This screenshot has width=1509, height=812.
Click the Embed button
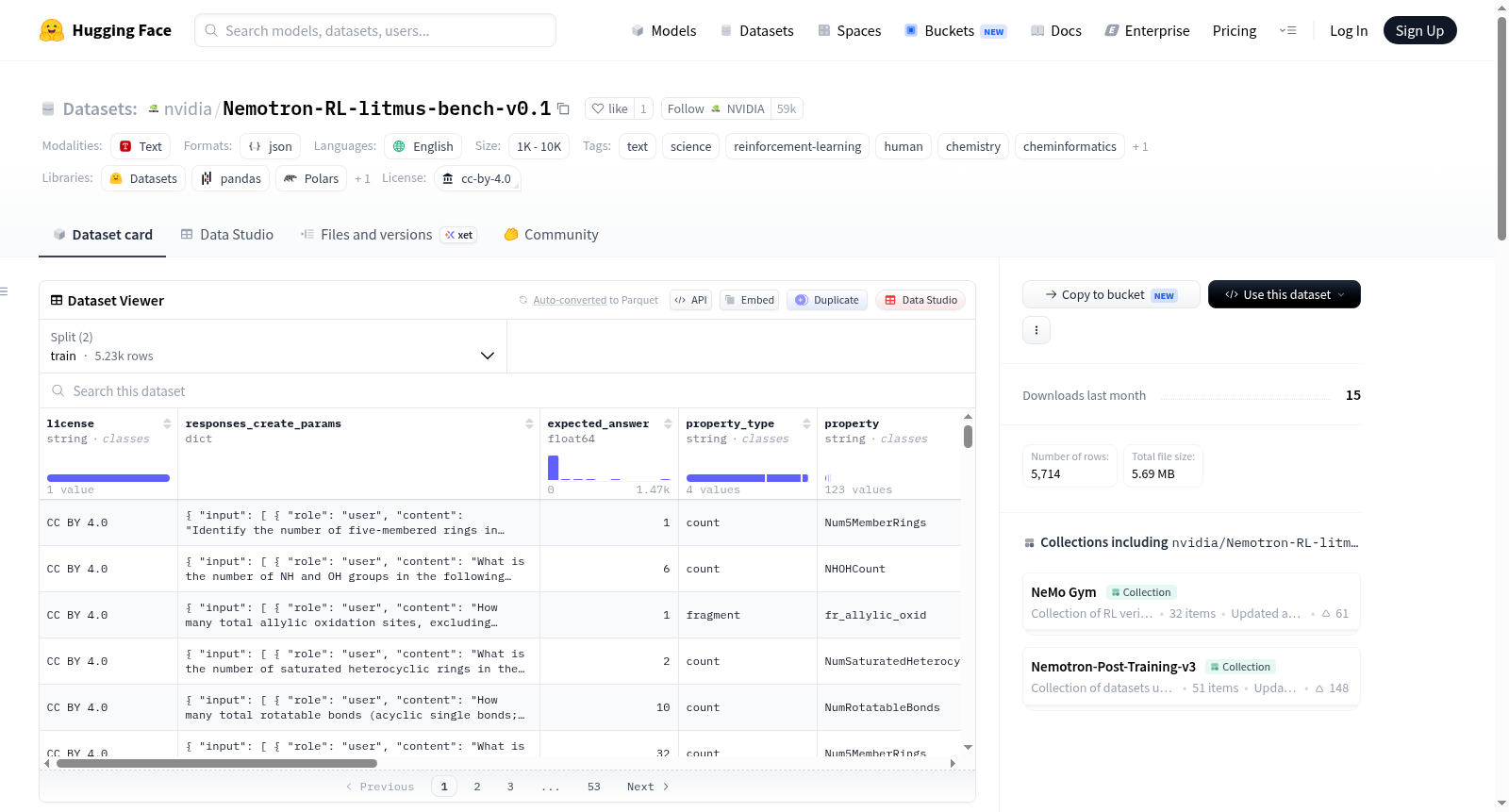click(x=749, y=300)
